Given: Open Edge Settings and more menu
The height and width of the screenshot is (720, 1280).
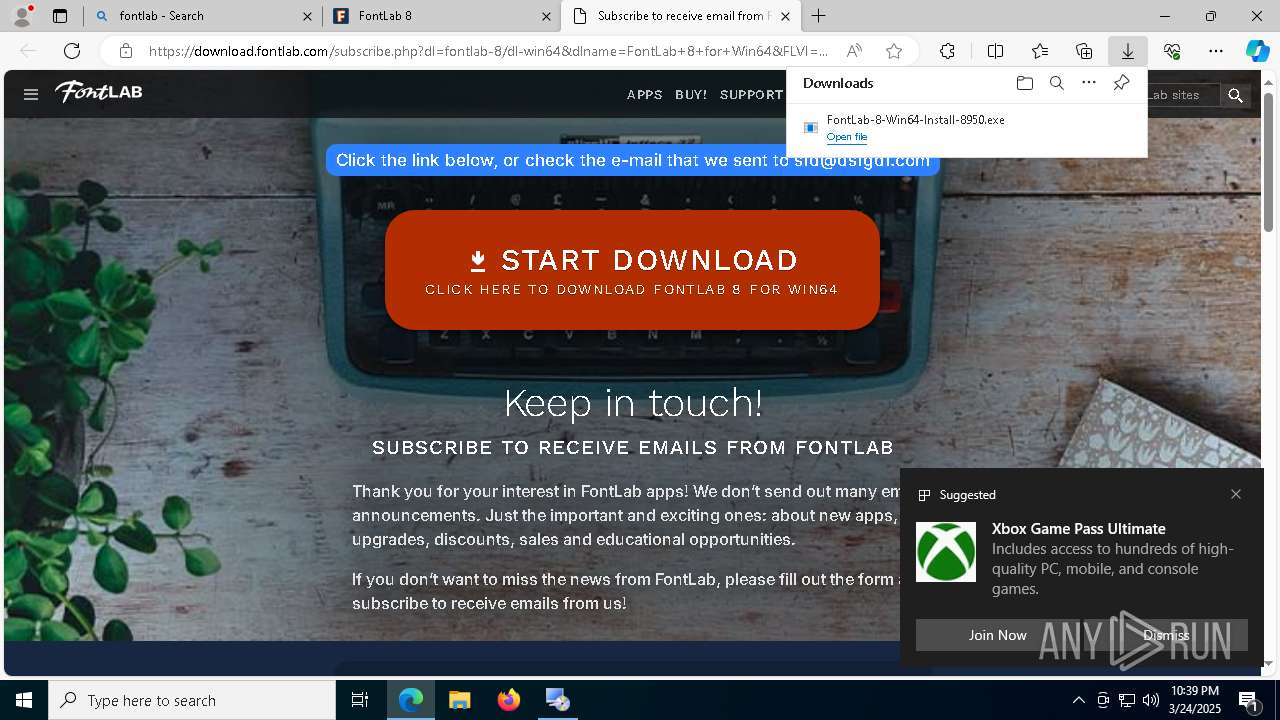Looking at the screenshot, I should pos(1216,51).
